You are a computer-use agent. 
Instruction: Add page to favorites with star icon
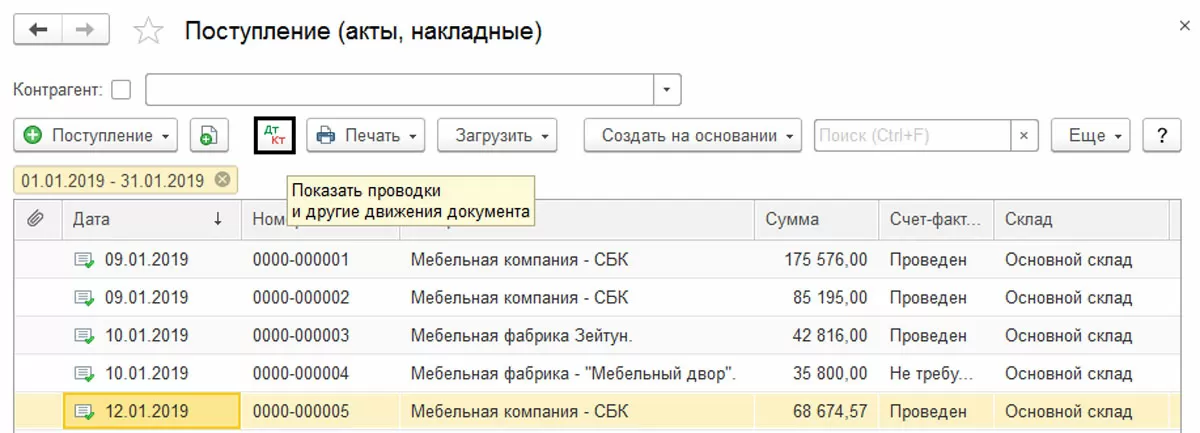click(149, 31)
